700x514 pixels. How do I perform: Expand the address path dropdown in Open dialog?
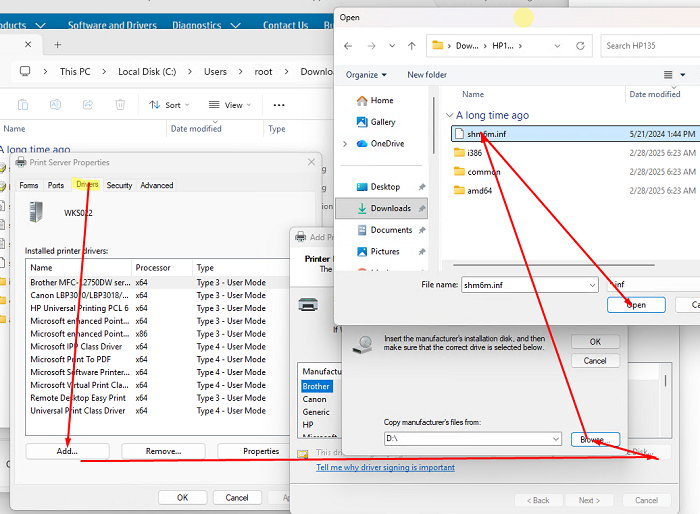557,46
